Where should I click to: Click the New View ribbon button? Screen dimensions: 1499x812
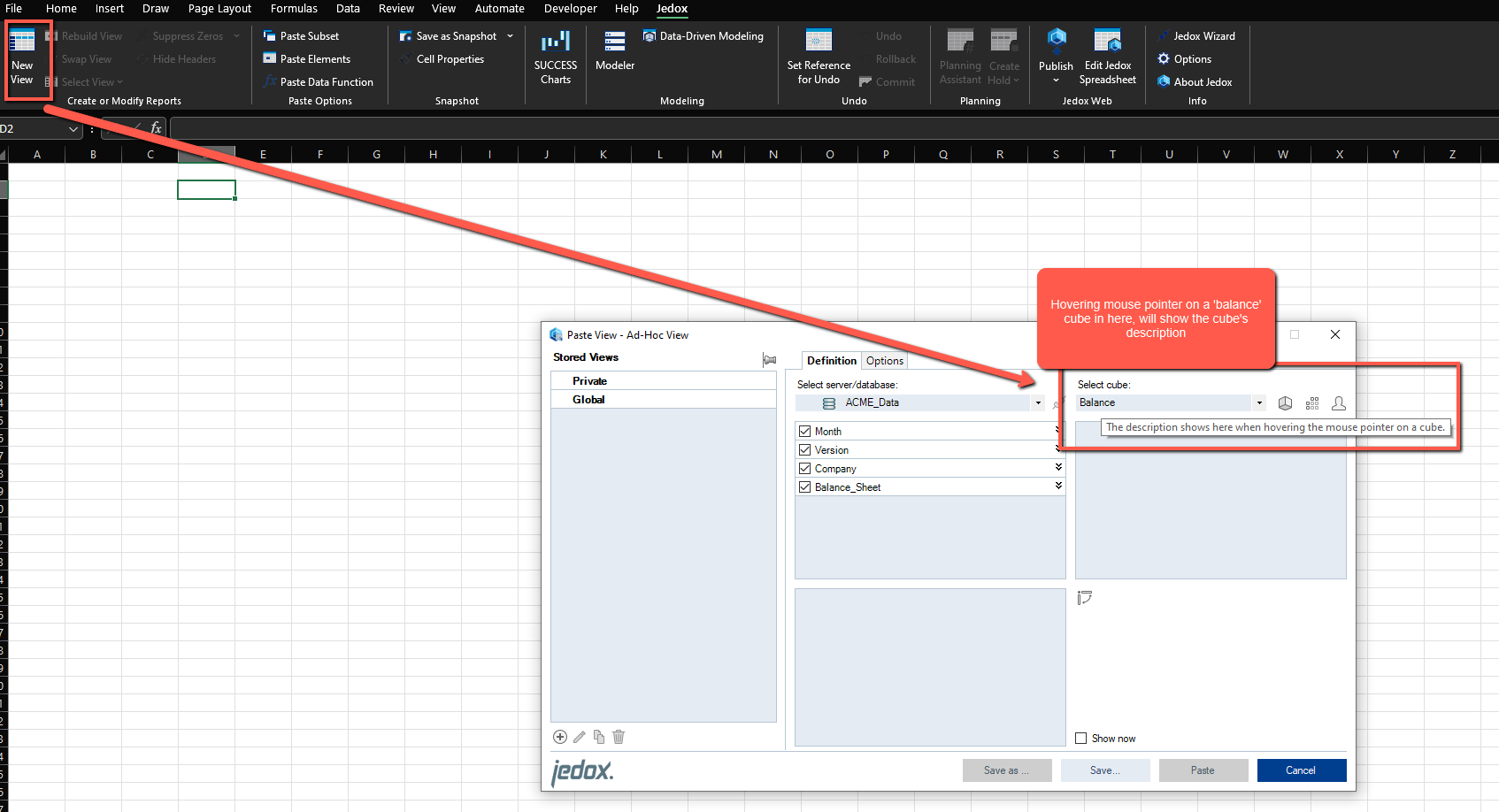click(22, 57)
